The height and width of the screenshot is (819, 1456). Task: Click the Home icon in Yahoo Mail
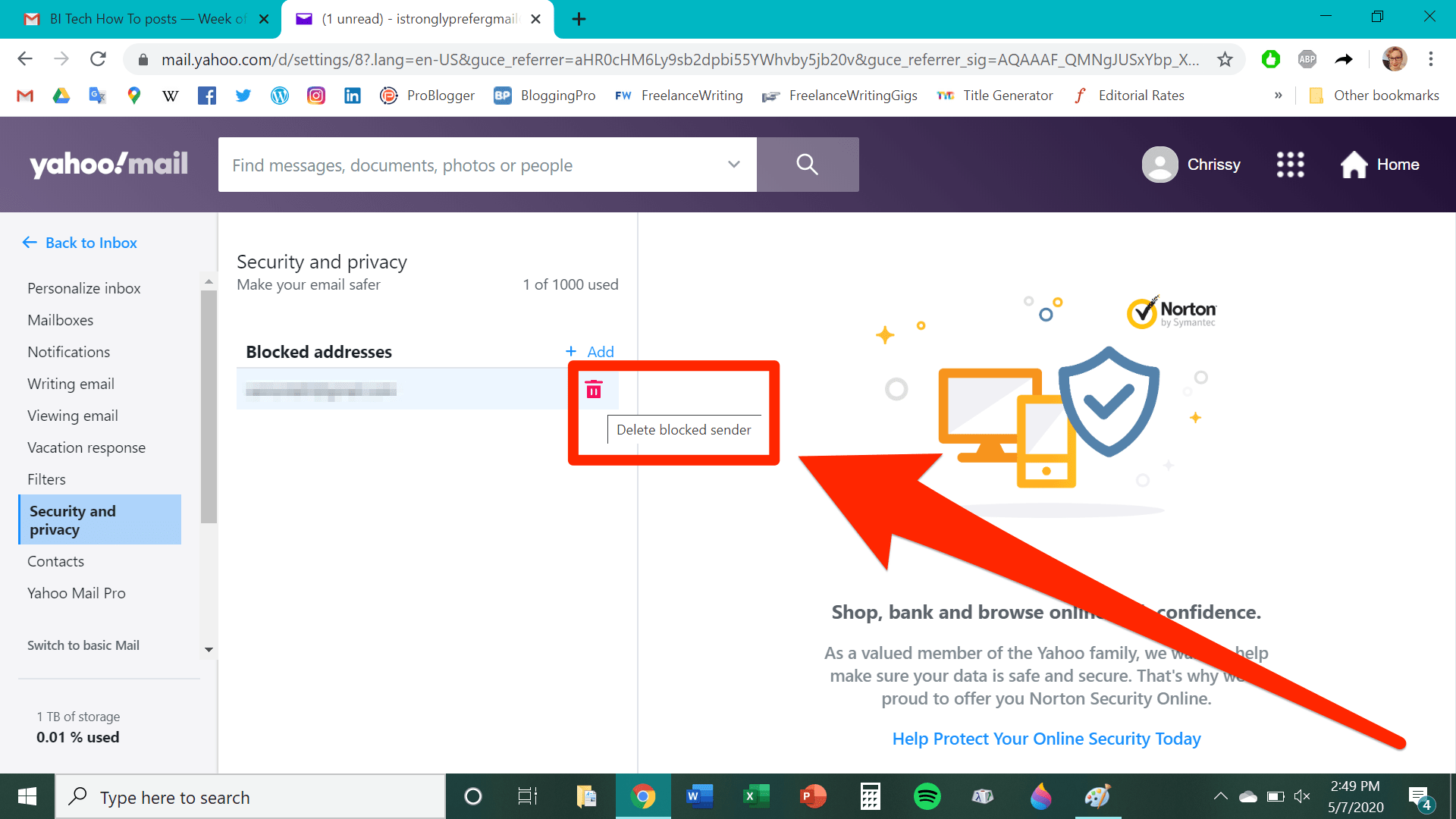(1354, 165)
